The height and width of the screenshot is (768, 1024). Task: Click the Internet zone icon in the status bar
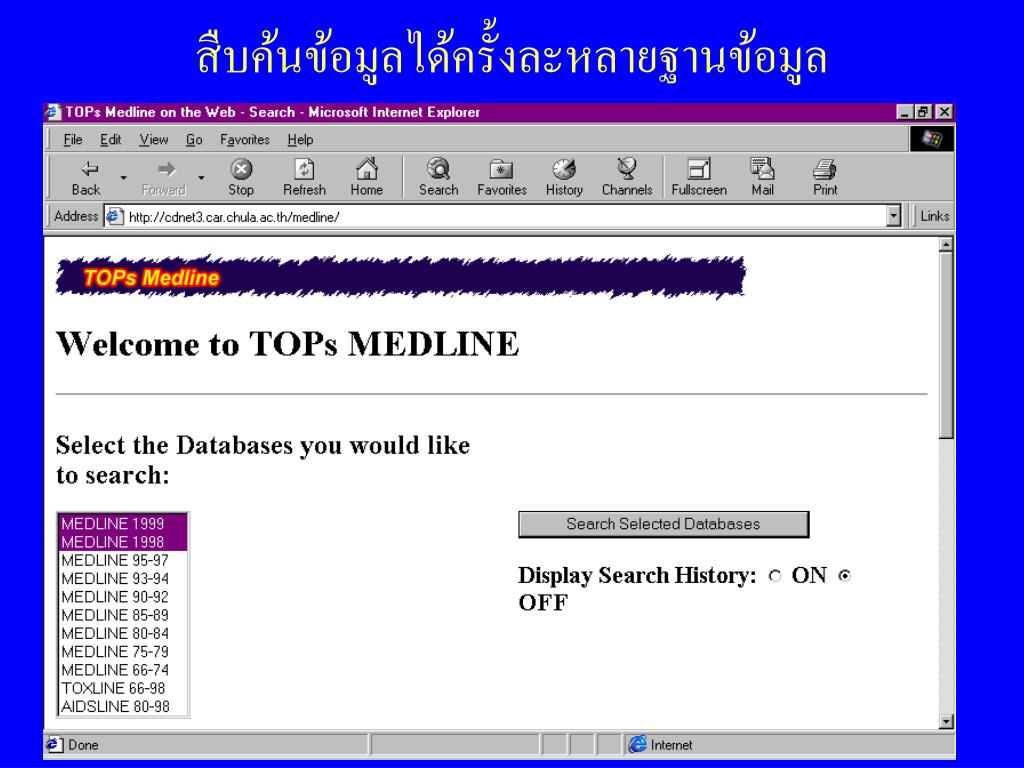tap(637, 744)
